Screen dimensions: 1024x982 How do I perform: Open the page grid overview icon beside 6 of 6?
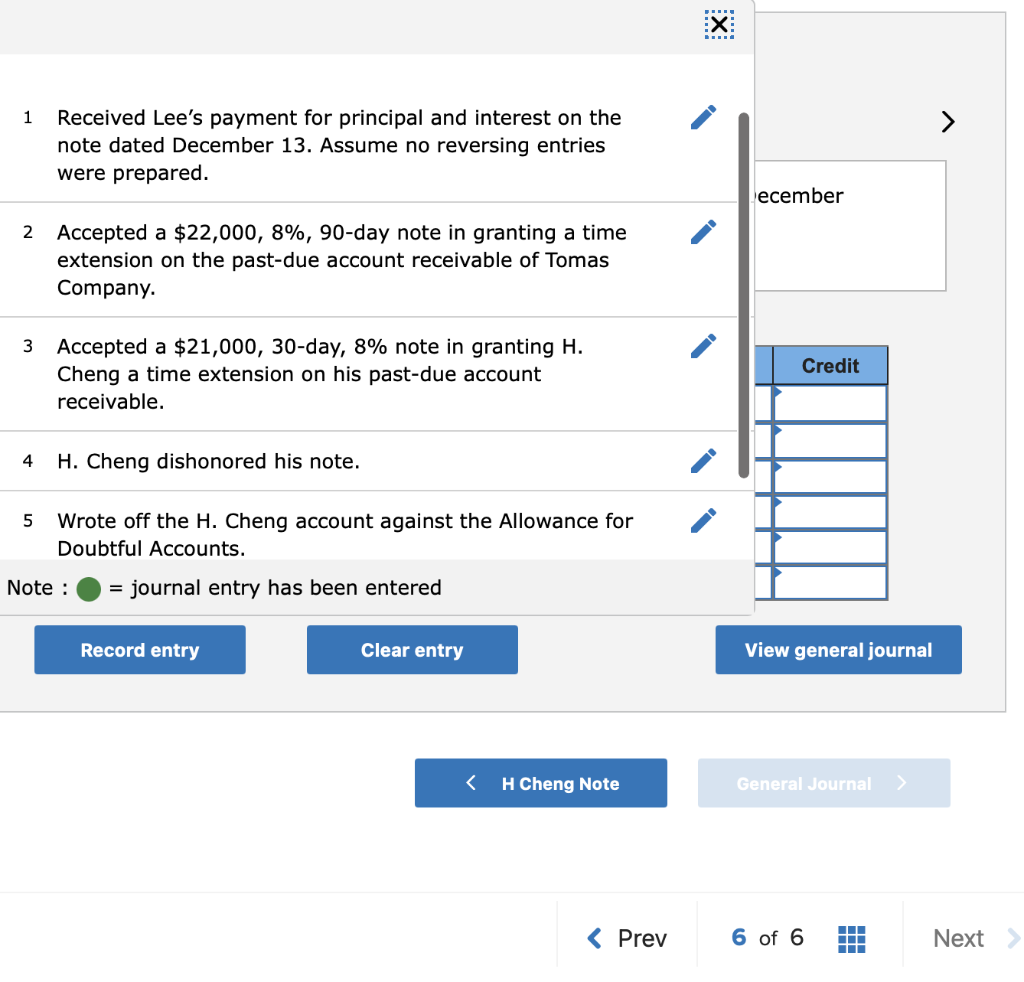pos(851,938)
